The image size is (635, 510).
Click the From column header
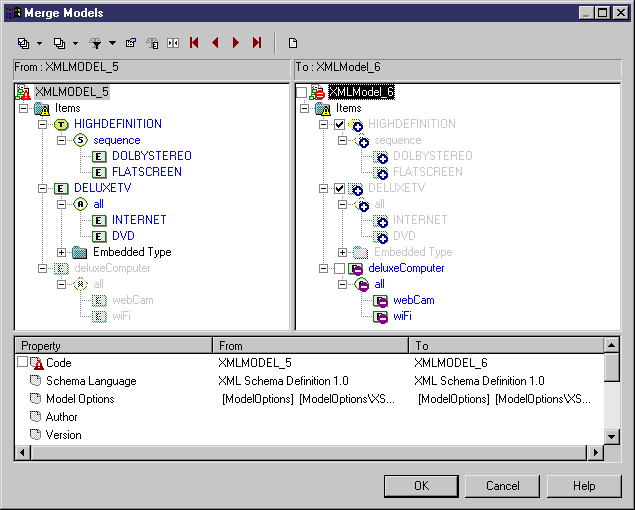click(x=311, y=346)
